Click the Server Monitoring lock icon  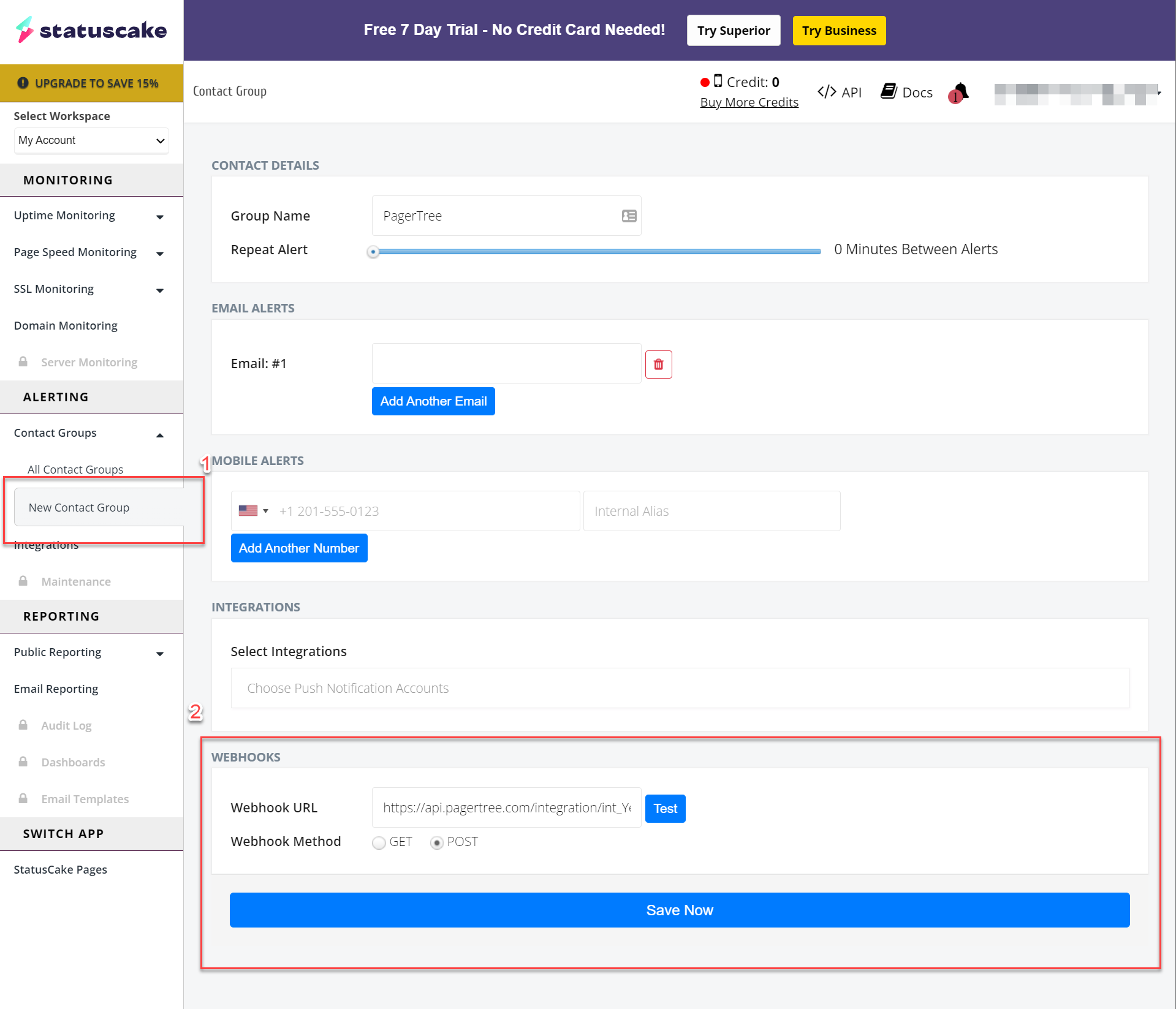(x=23, y=362)
